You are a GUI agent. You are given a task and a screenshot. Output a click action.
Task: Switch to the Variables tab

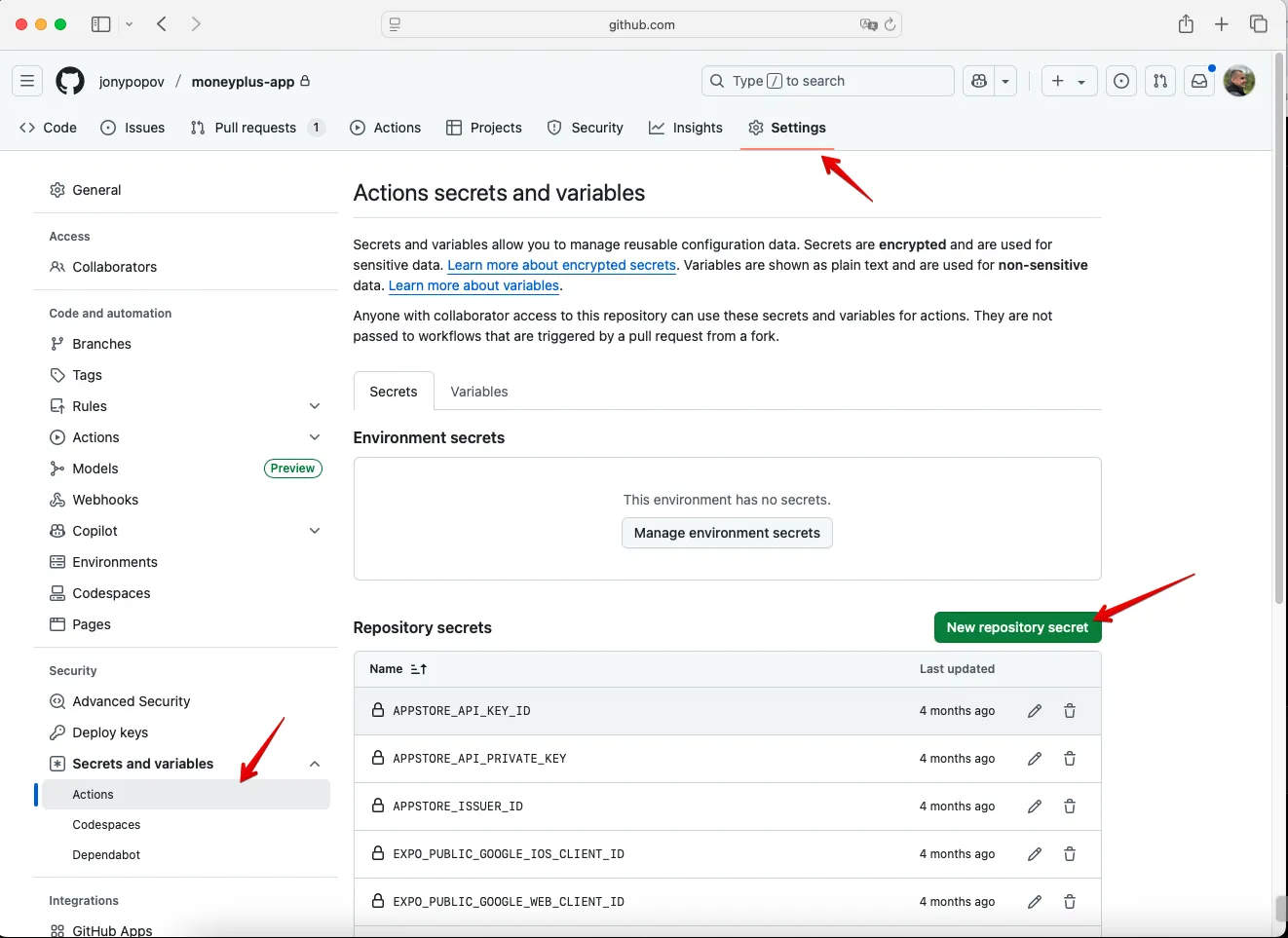[479, 392]
